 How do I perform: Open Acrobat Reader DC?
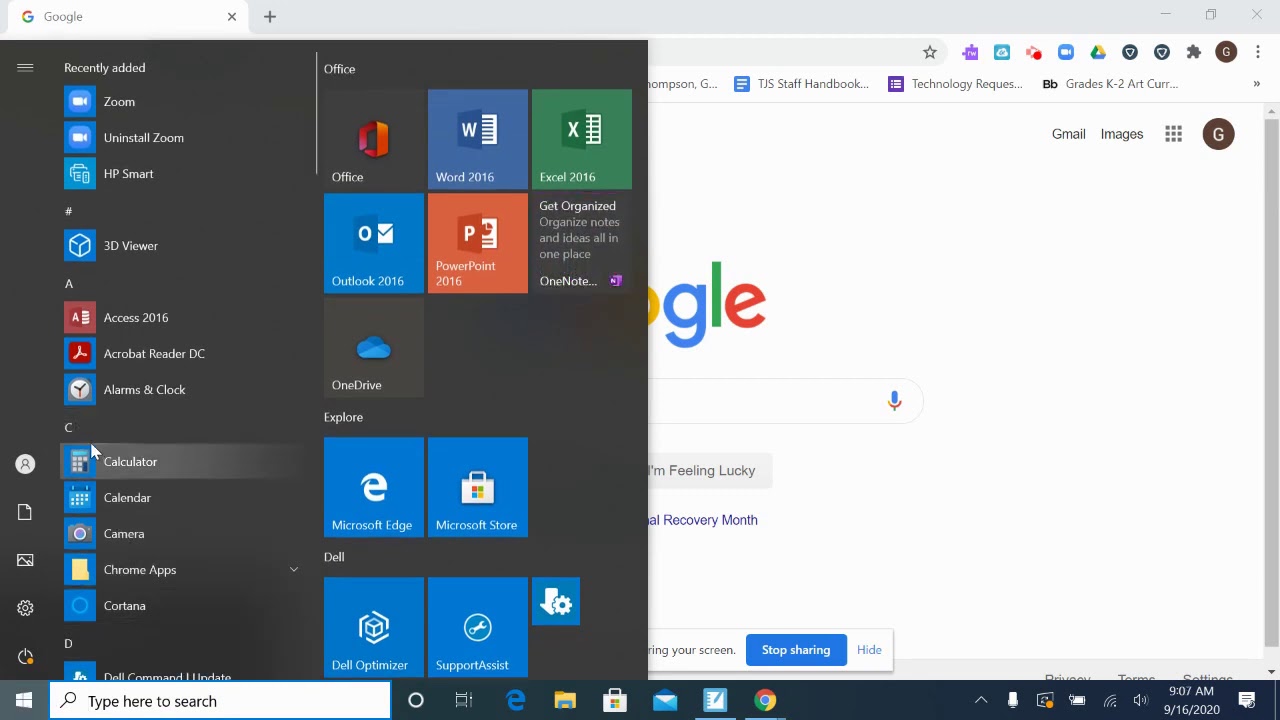(x=180, y=354)
